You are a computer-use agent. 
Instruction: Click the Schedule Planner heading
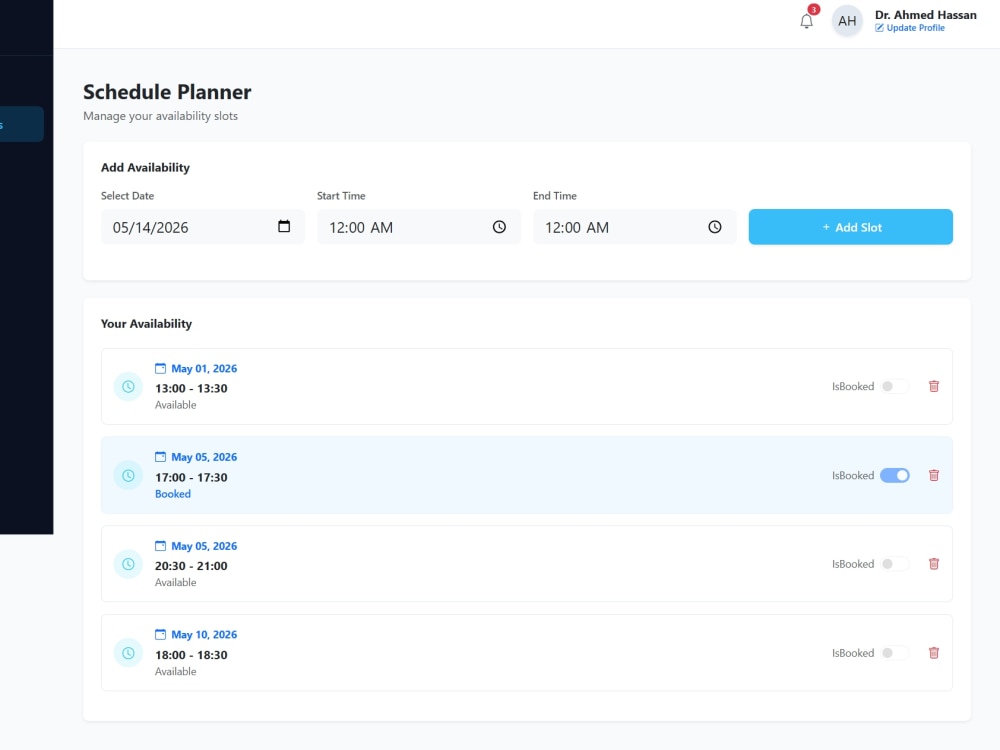pos(167,92)
